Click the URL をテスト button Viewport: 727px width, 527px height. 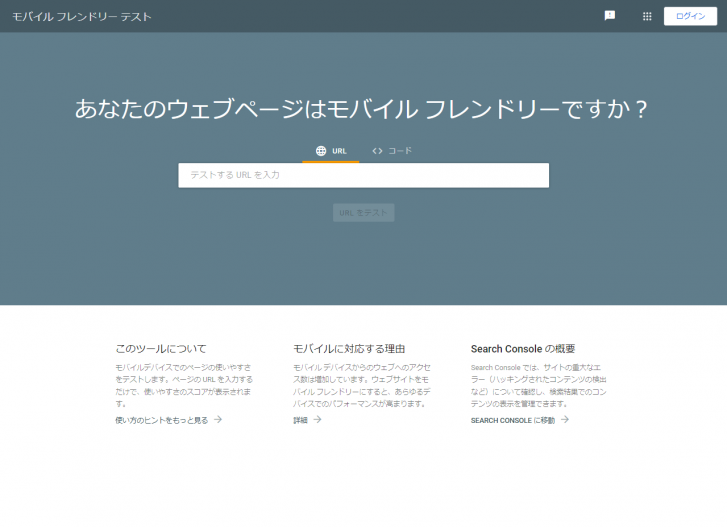click(x=364, y=213)
